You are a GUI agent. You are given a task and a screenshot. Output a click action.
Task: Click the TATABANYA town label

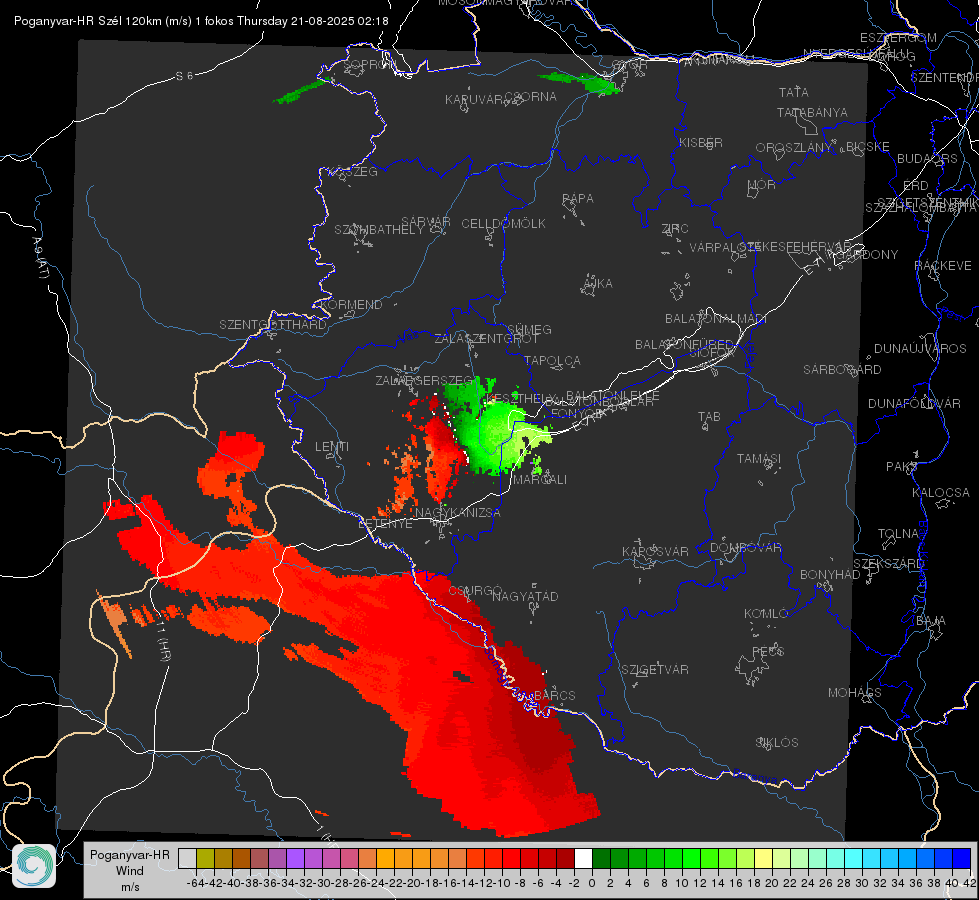[812, 112]
